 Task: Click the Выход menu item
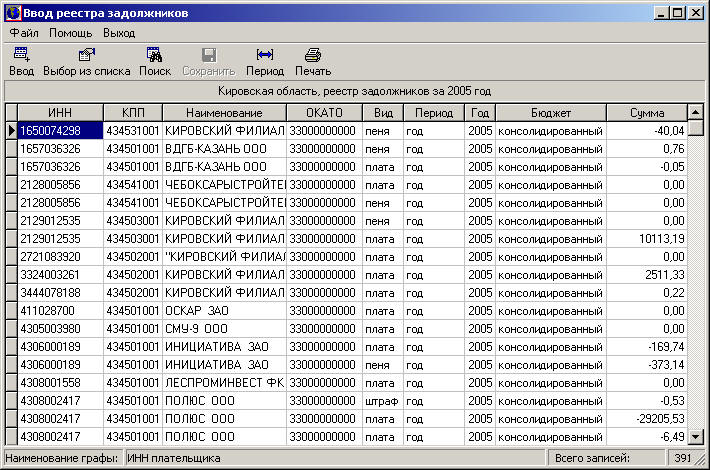click(119, 33)
